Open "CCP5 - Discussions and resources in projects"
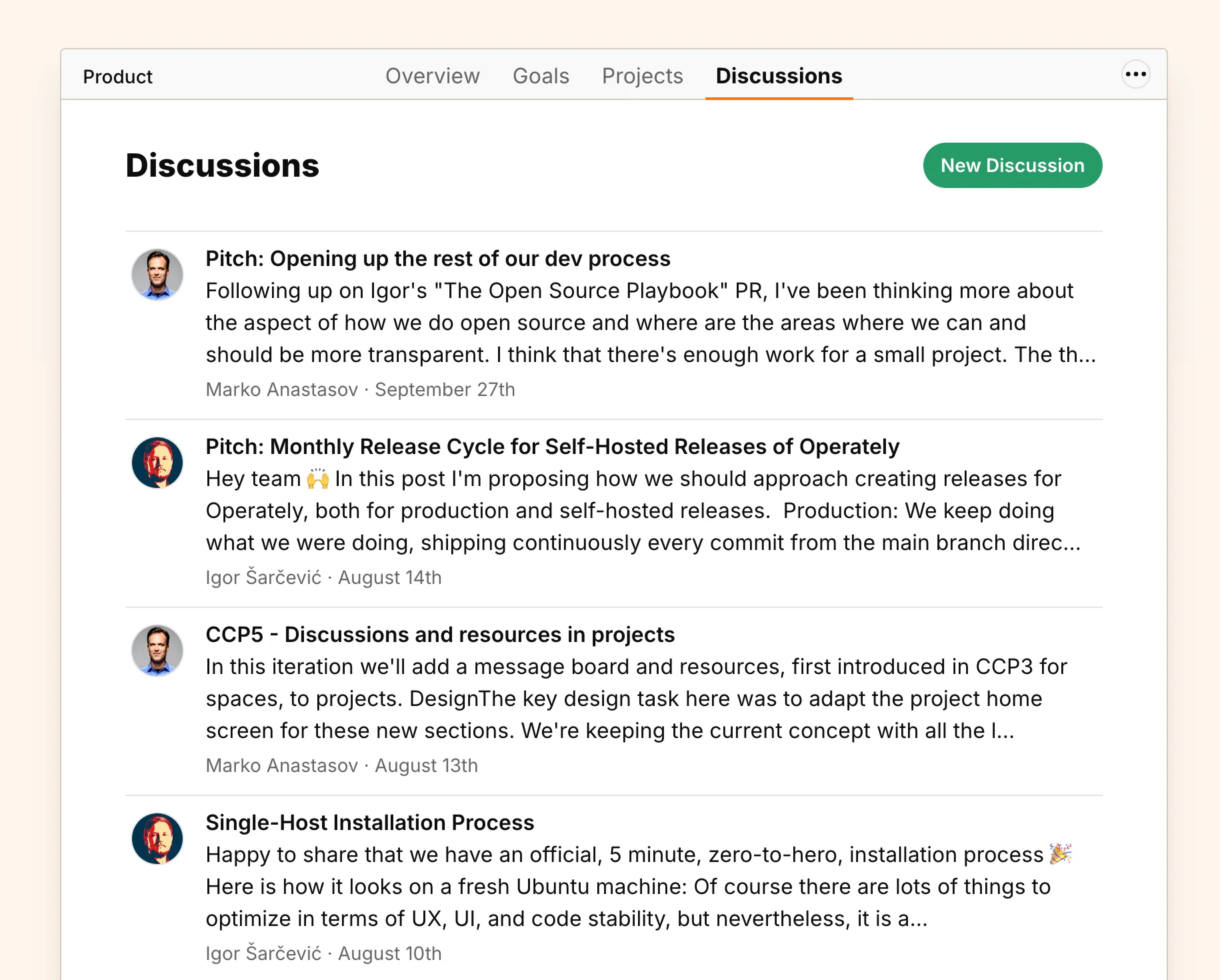This screenshot has width=1220, height=980. point(440,635)
